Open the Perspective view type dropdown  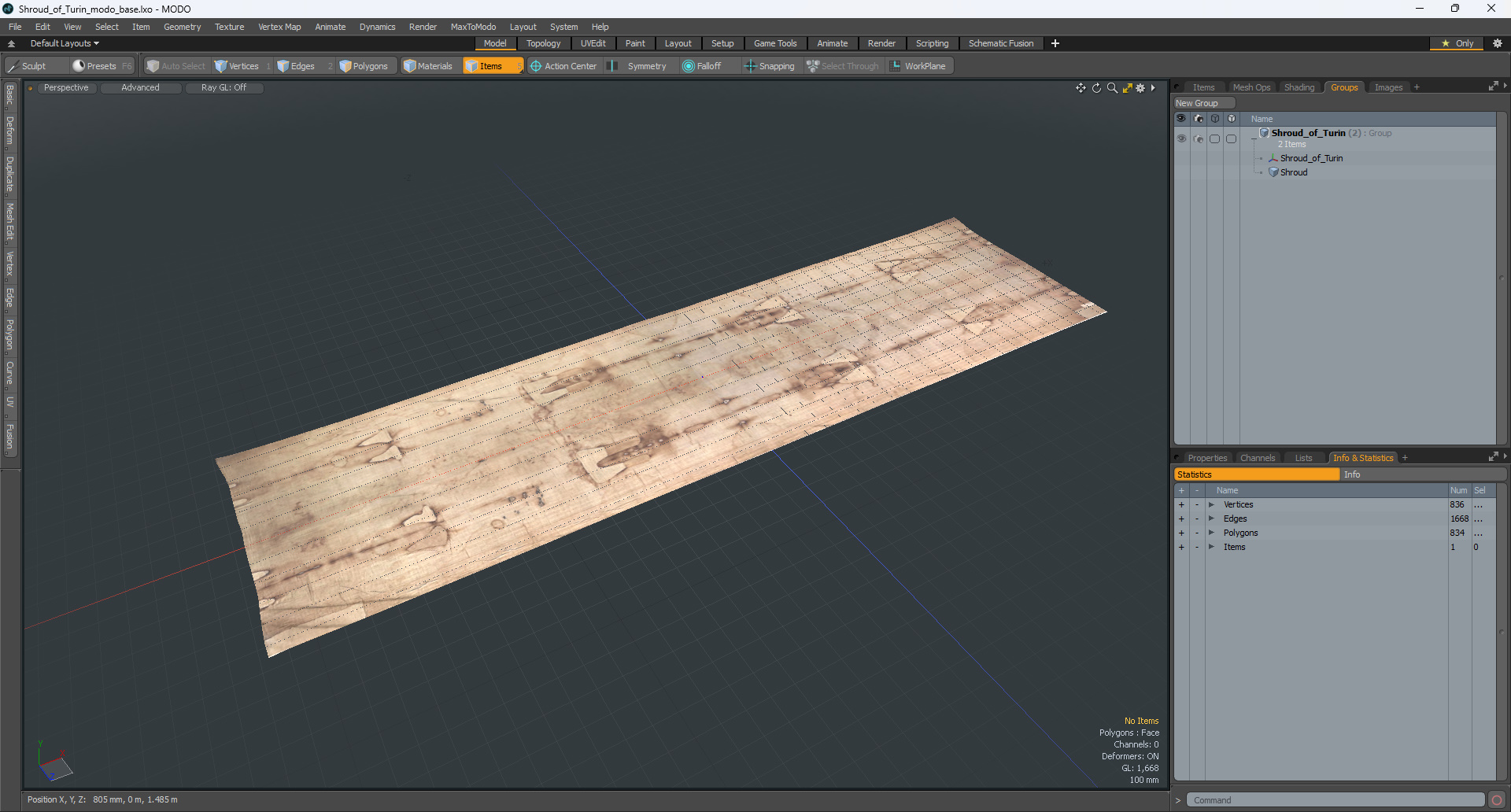tap(66, 87)
